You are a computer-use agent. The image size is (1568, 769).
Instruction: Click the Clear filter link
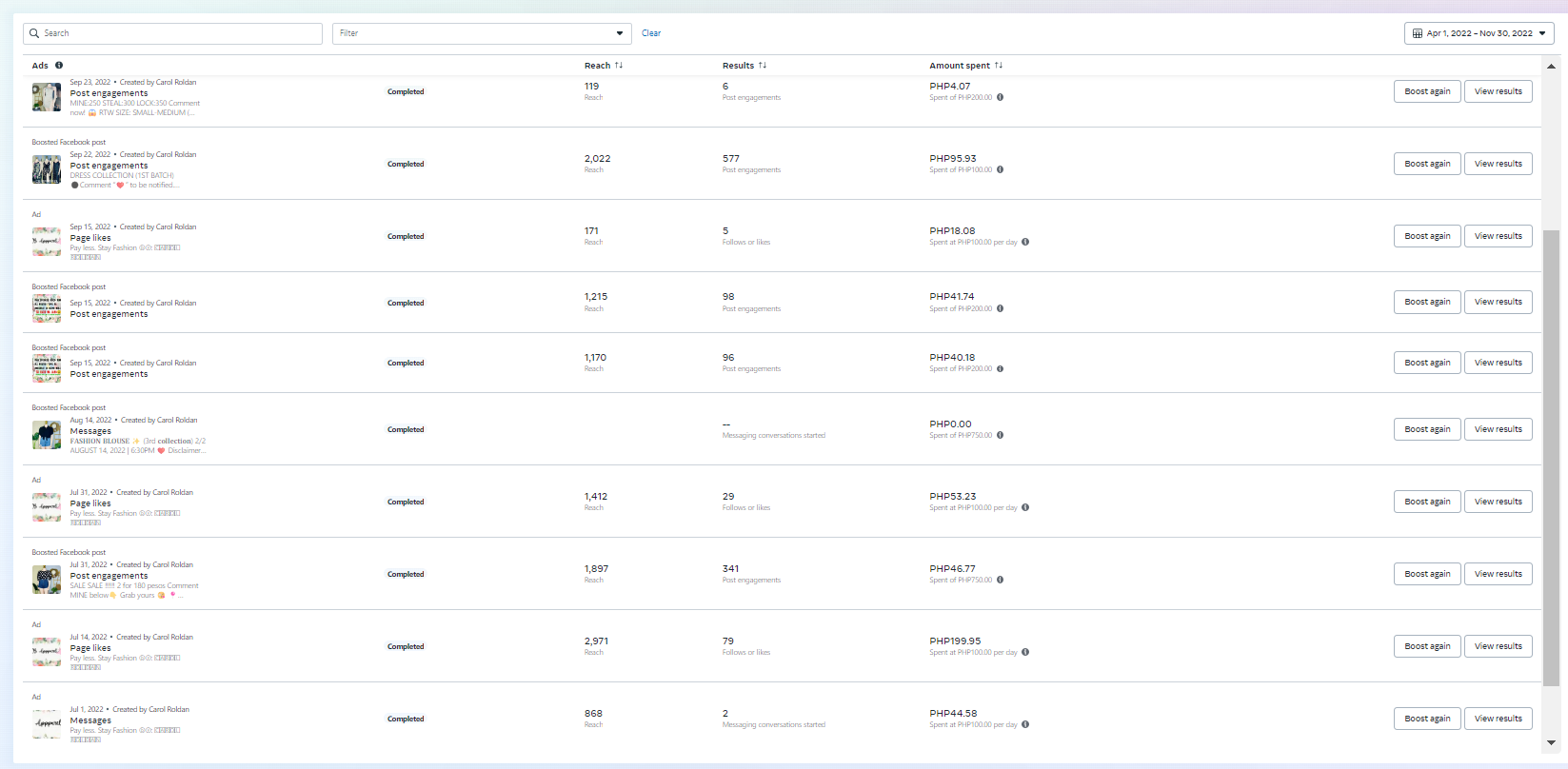pyautogui.click(x=651, y=33)
